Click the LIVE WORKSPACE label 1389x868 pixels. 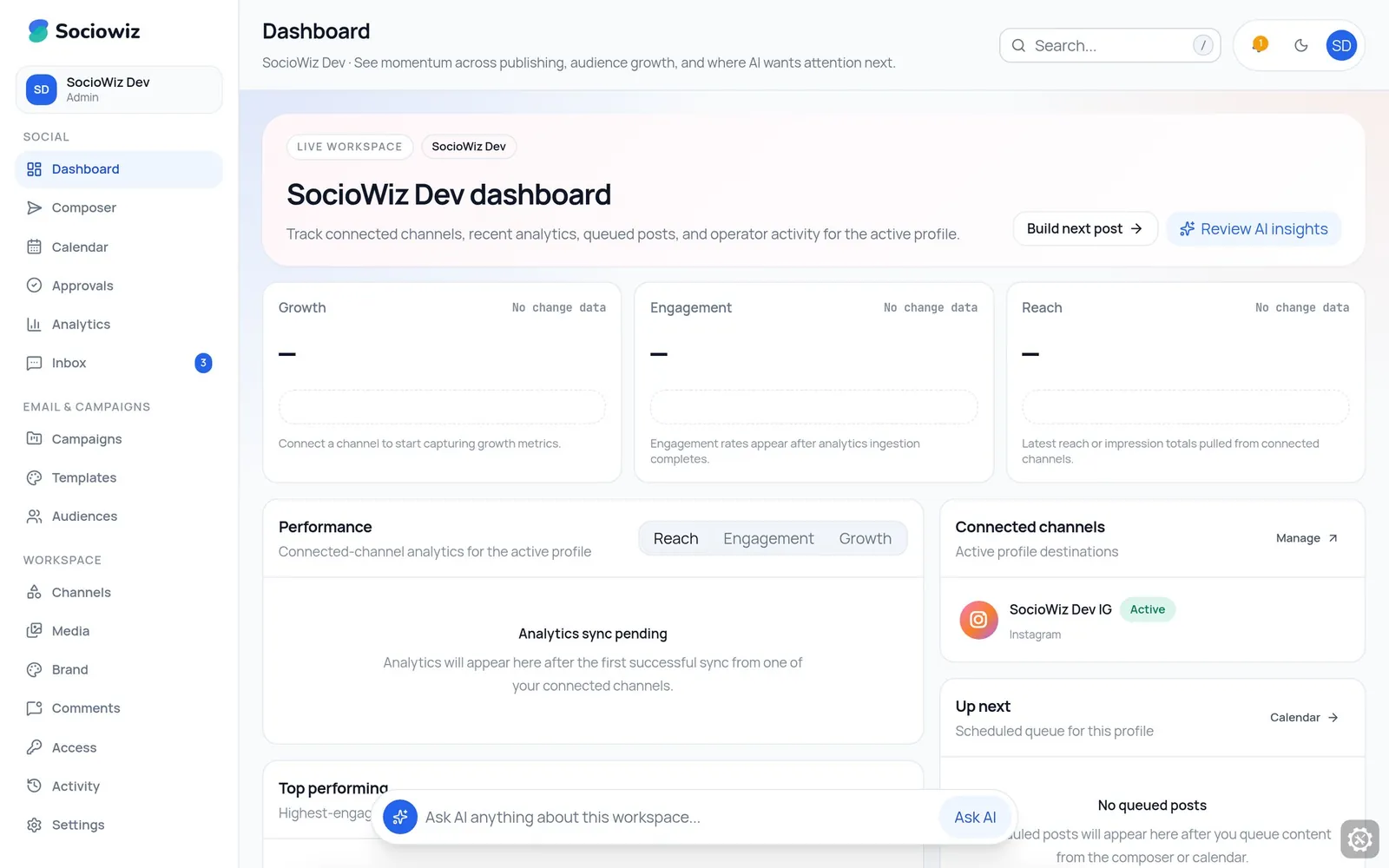[350, 147]
